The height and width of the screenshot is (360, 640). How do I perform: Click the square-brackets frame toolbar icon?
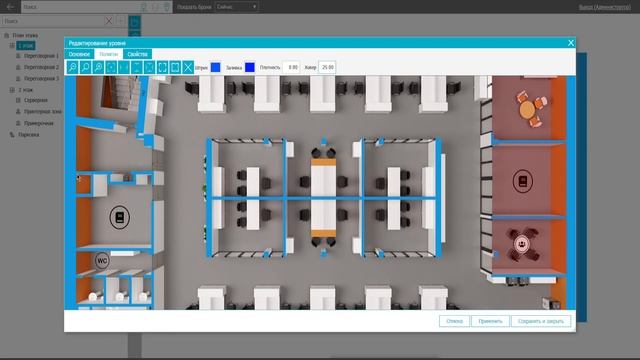tap(162, 67)
